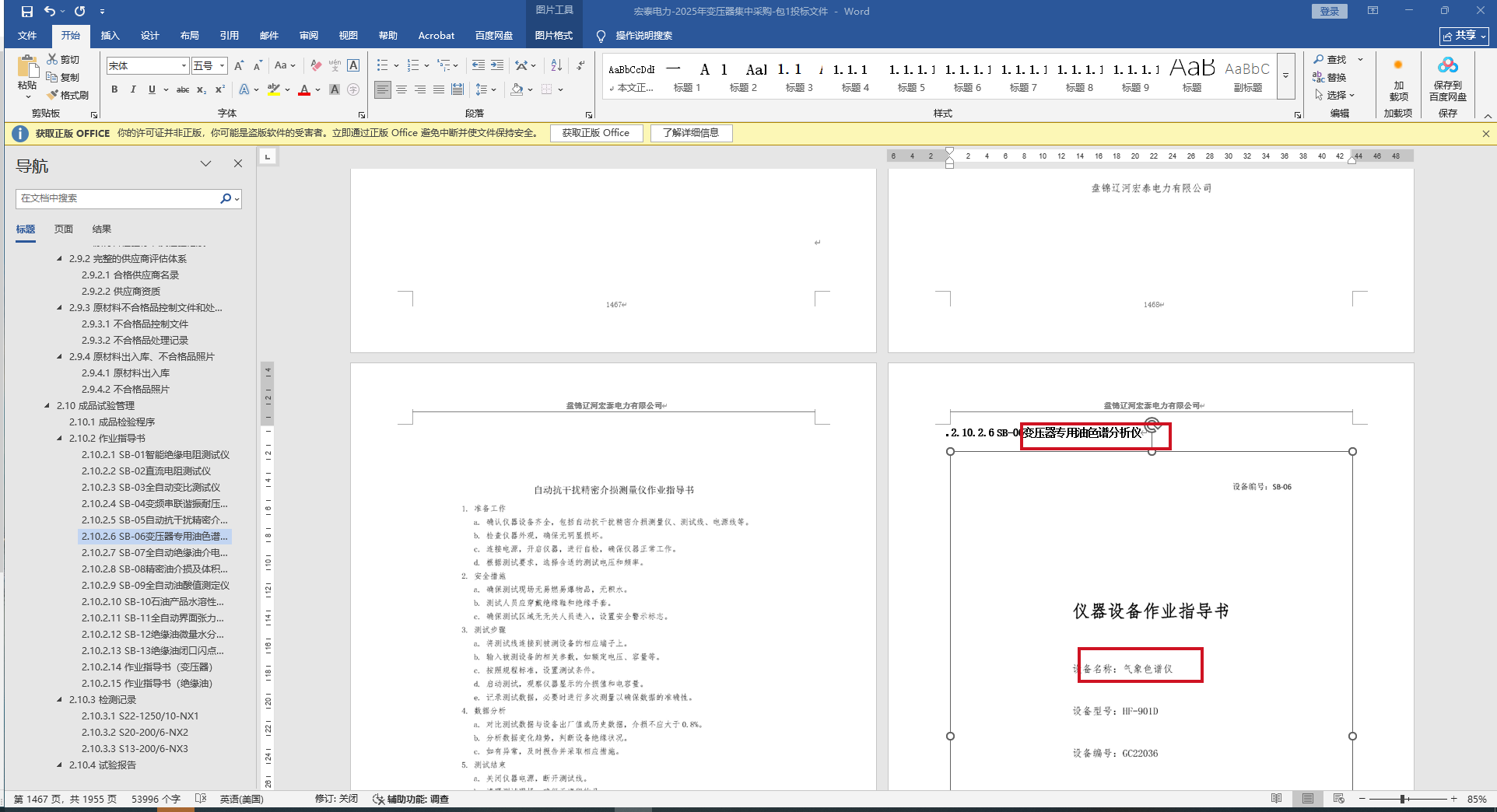Image resolution: width=1497 pixels, height=812 pixels.
Task: Activate the Format Painter (格式刷)
Action: point(68,95)
